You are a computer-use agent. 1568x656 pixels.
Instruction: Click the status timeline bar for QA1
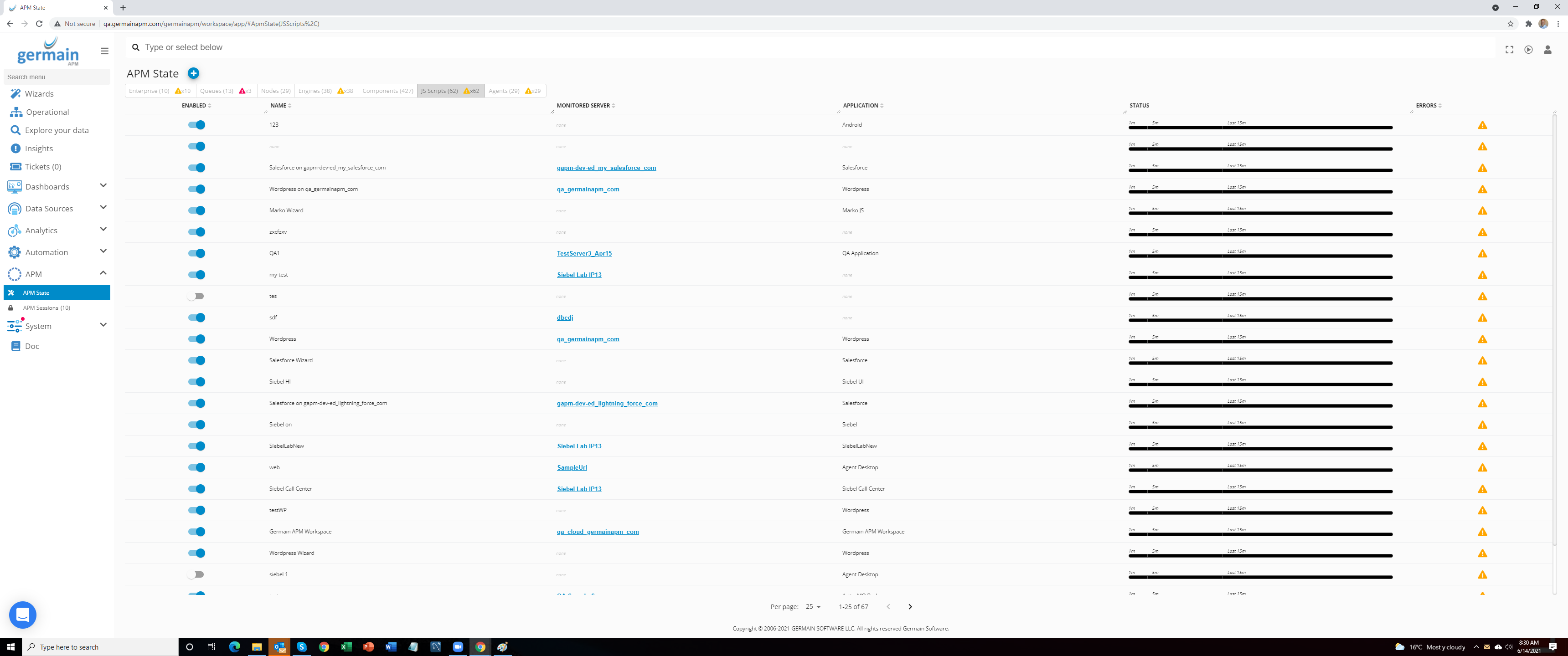(1260, 256)
